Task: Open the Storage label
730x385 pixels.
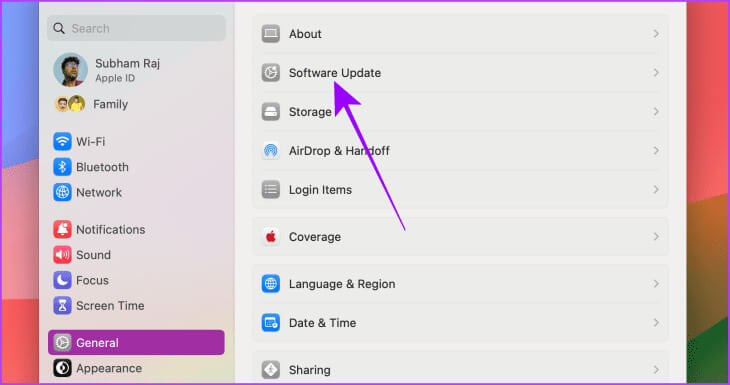Action: (310, 112)
